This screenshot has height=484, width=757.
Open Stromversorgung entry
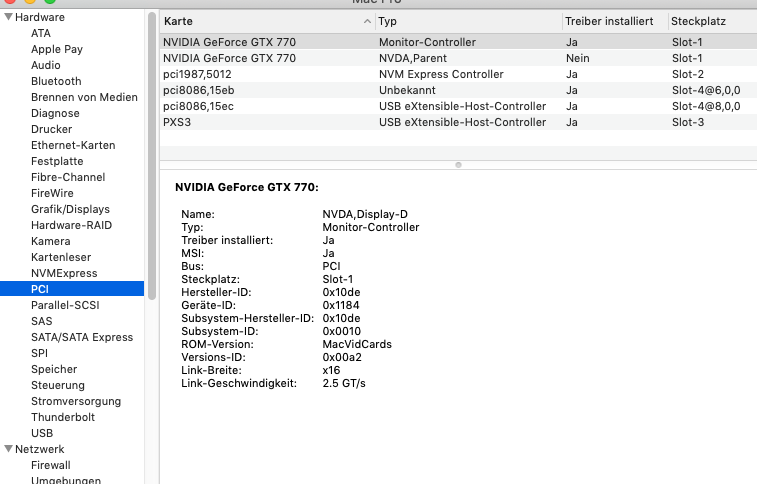(x=76, y=401)
